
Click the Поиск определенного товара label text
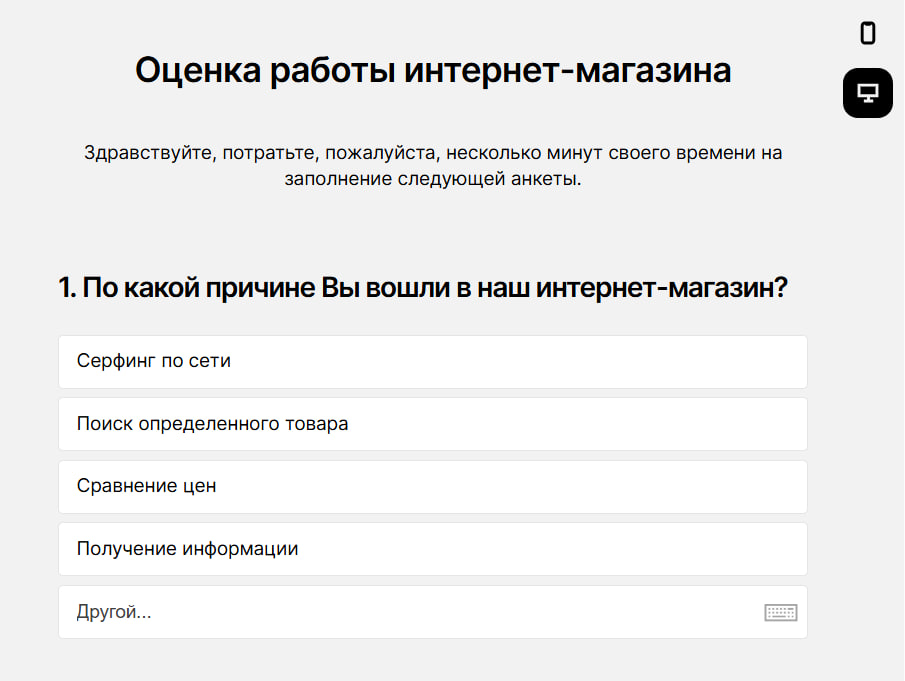[x=212, y=424]
